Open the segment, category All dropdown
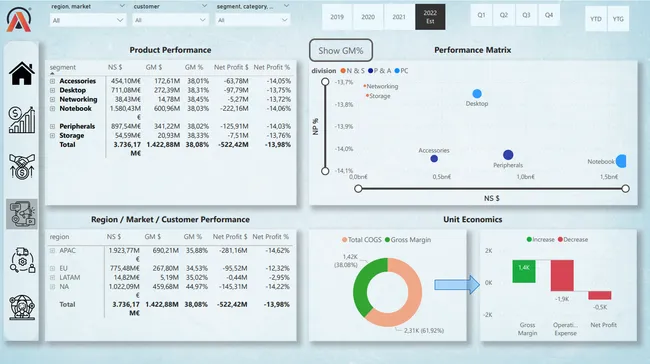Image resolution: width=650 pixels, height=364 pixels. coord(252,20)
